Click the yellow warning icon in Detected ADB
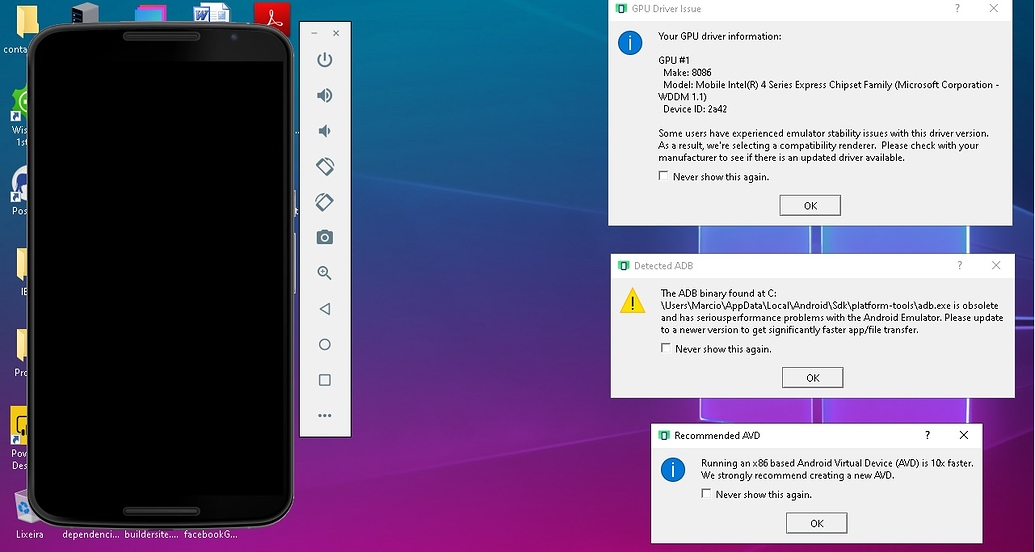Image resolution: width=1035 pixels, height=552 pixels. click(x=632, y=300)
